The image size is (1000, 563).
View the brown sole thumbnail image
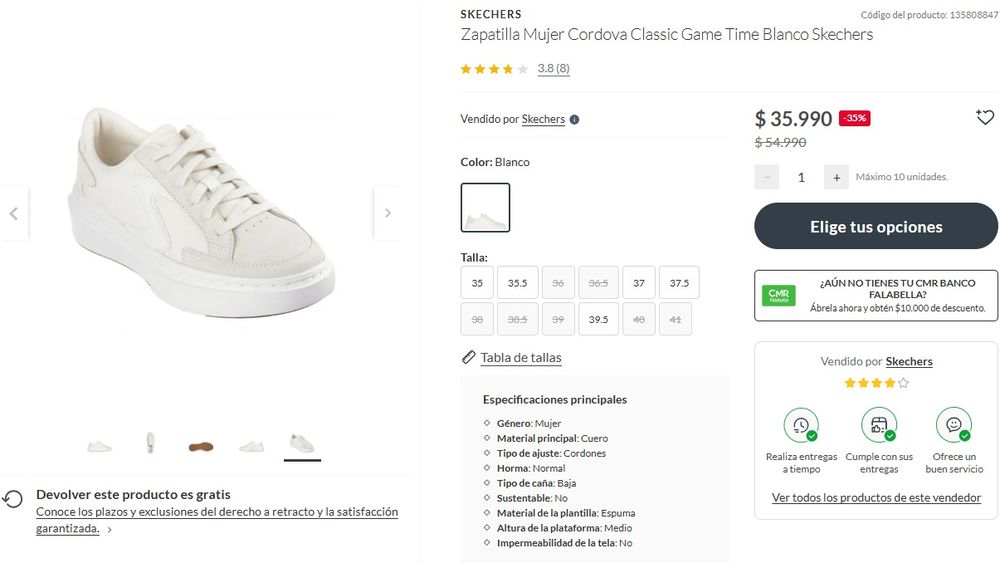(x=201, y=445)
